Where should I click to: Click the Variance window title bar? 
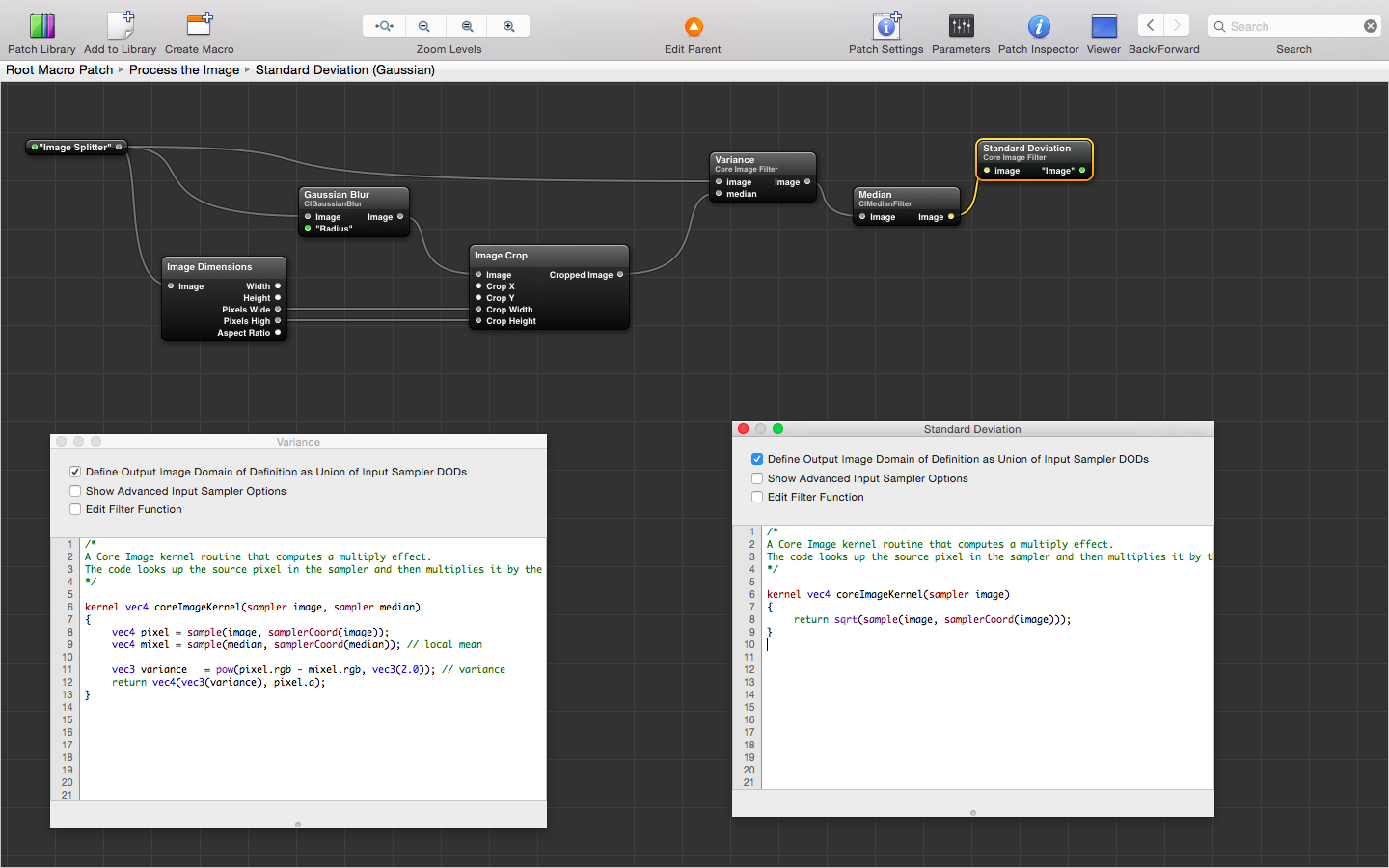[x=298, y=442]
